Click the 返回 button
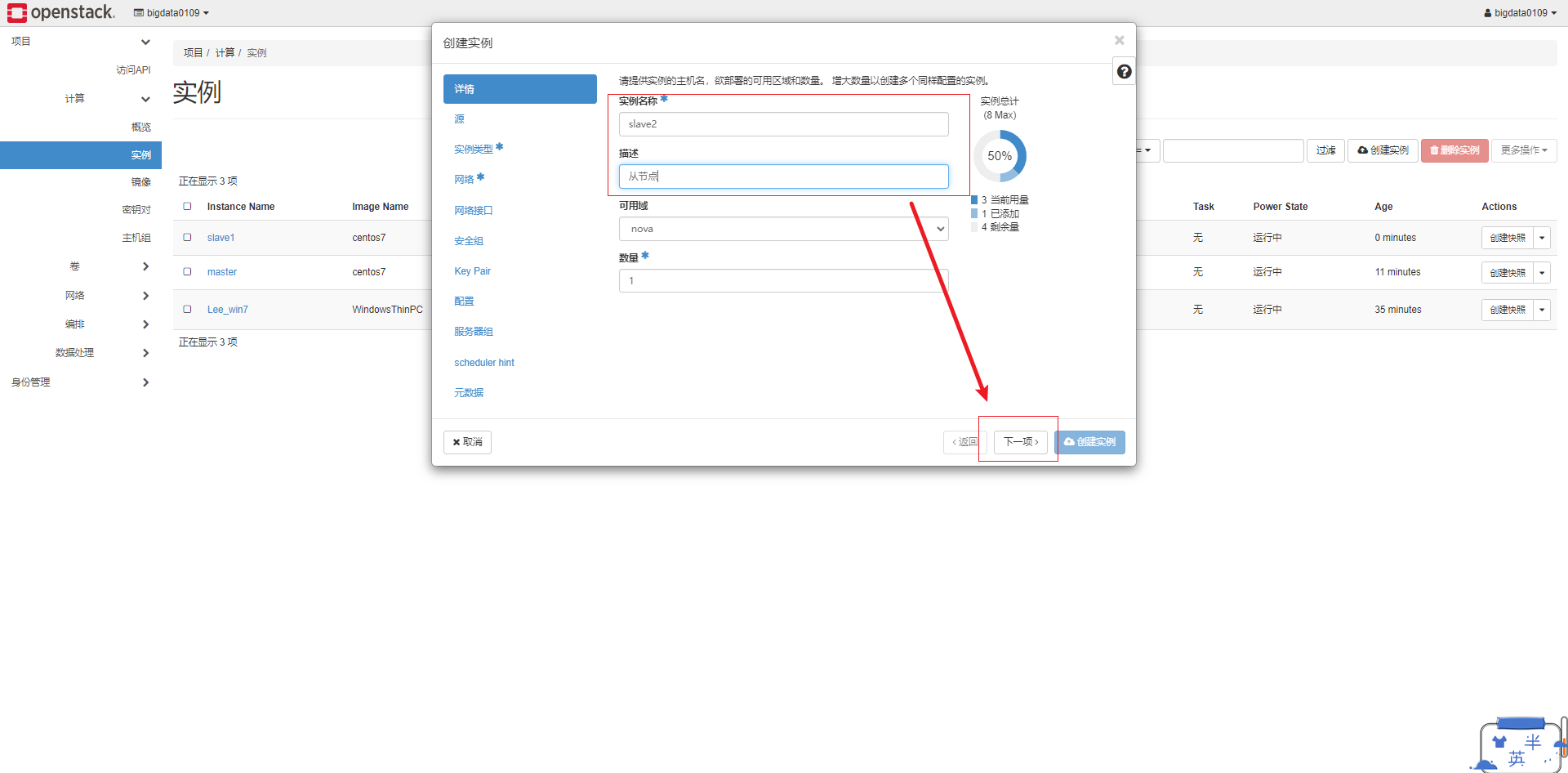The image size is (1568, 773). 964,442
